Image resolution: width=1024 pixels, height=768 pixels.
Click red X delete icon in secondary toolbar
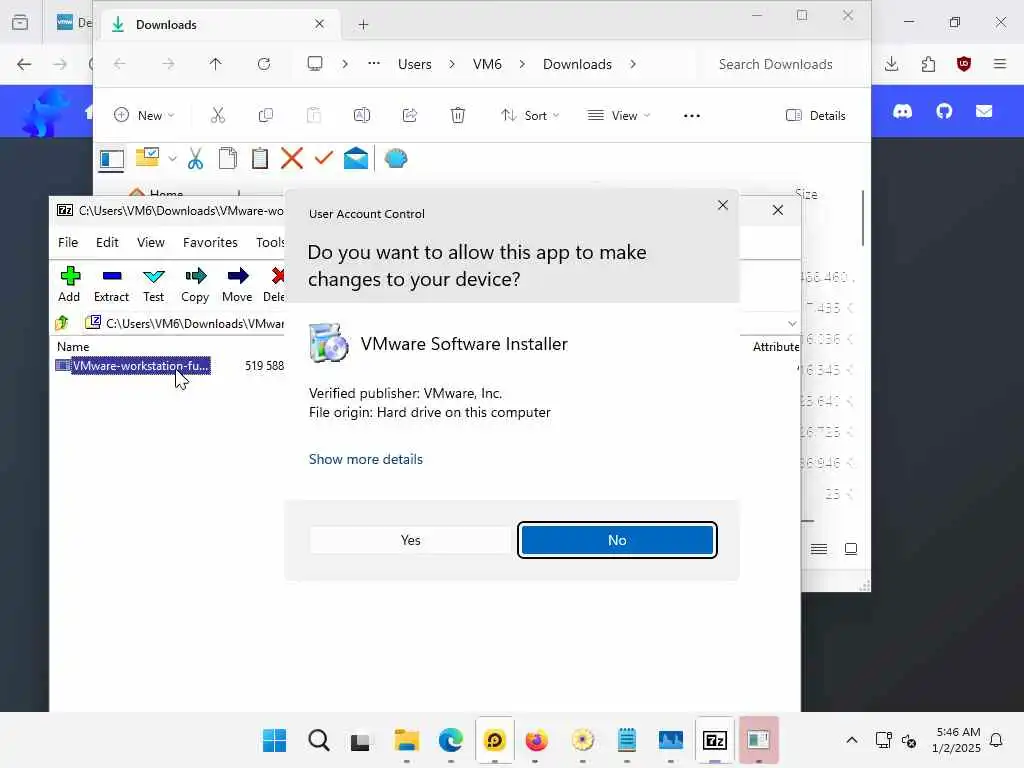[x=292, y=158]
